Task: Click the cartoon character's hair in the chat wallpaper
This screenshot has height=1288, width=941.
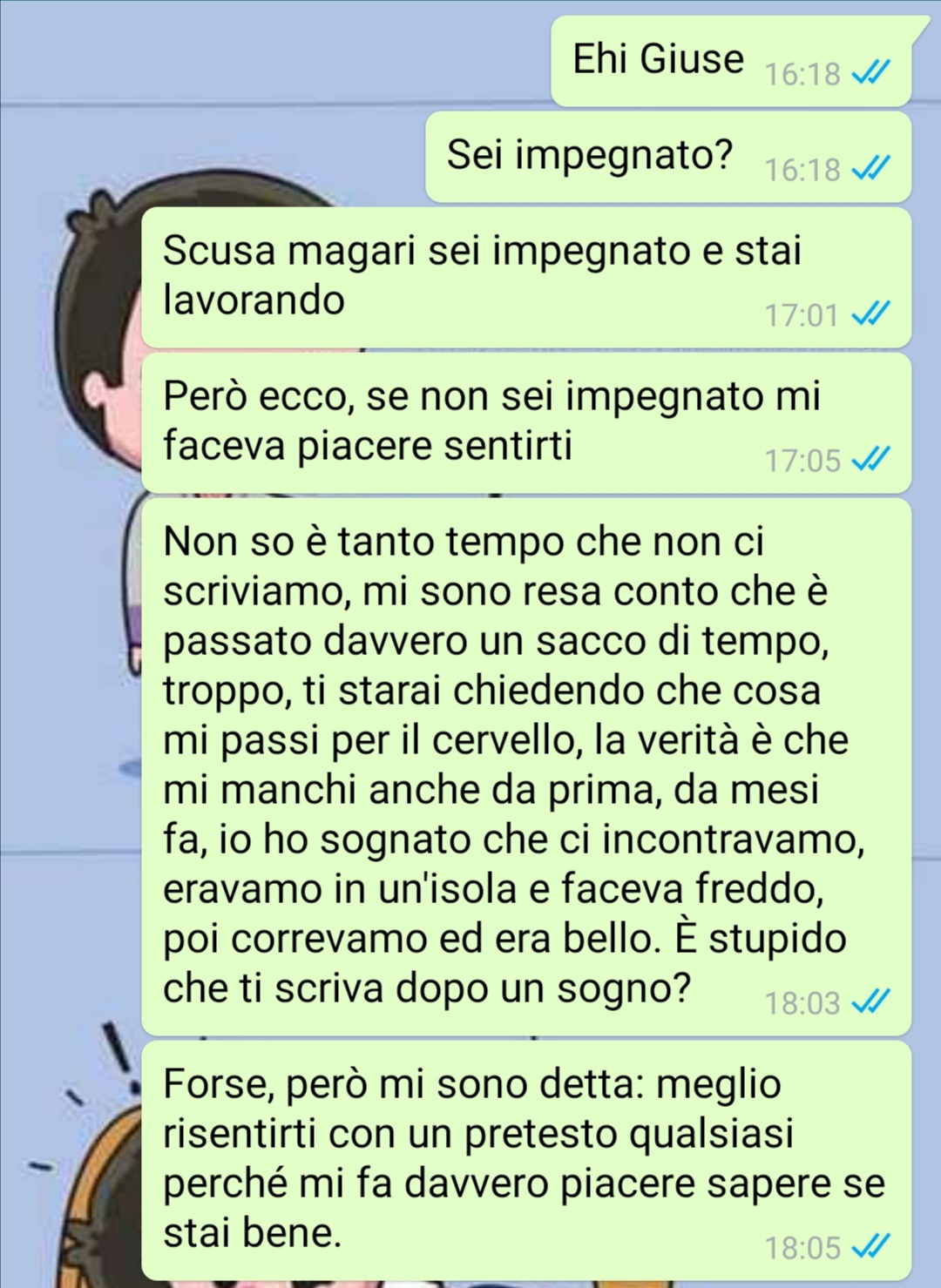Action: click(x=96, y=287)
